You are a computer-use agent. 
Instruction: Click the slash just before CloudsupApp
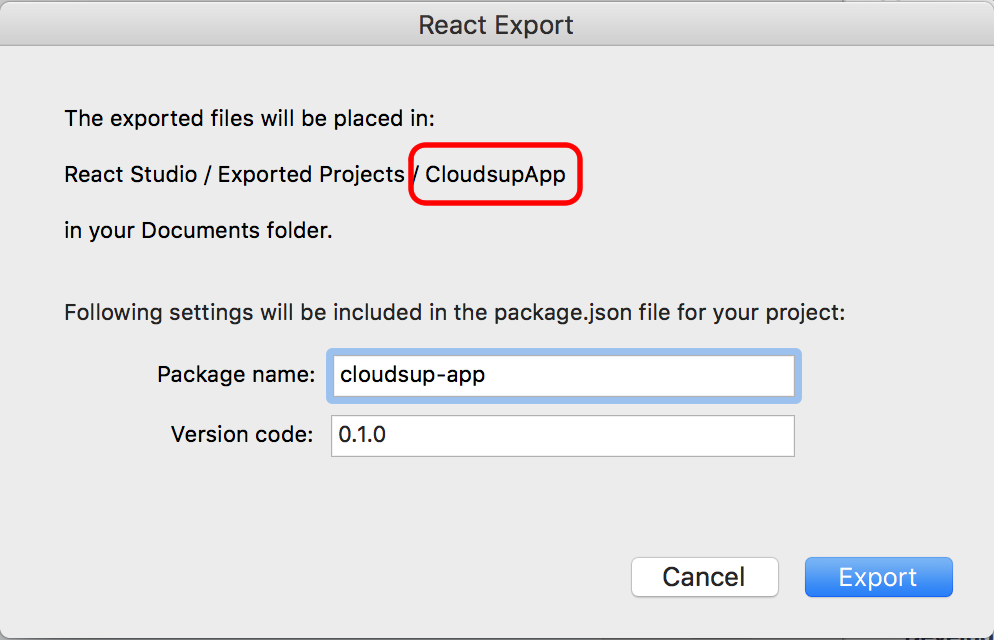[x=415, y=175]
